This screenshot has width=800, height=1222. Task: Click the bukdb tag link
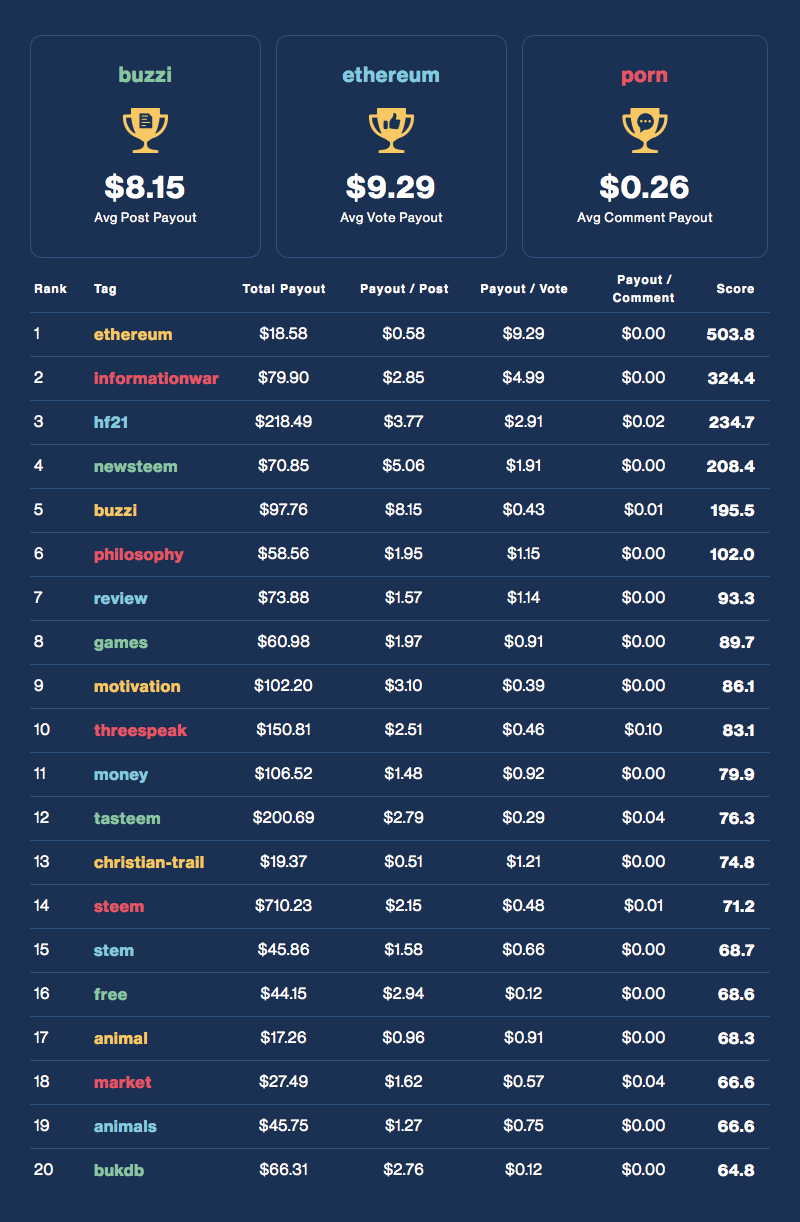click(x=119, y=1170)
